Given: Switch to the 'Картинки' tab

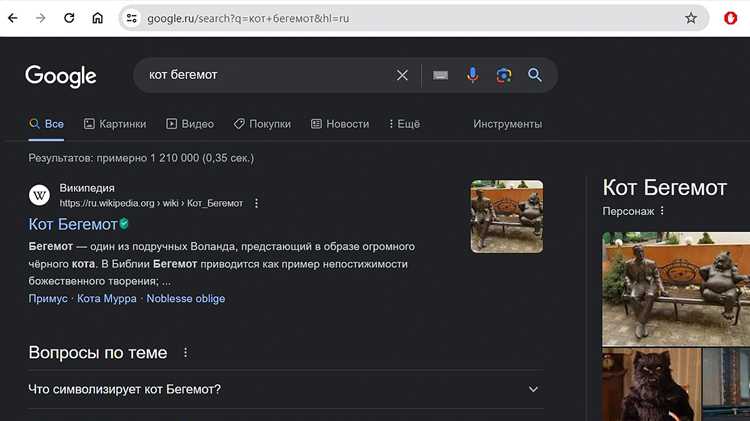Looking at the screenshot, I should click(x=115, y=124).
